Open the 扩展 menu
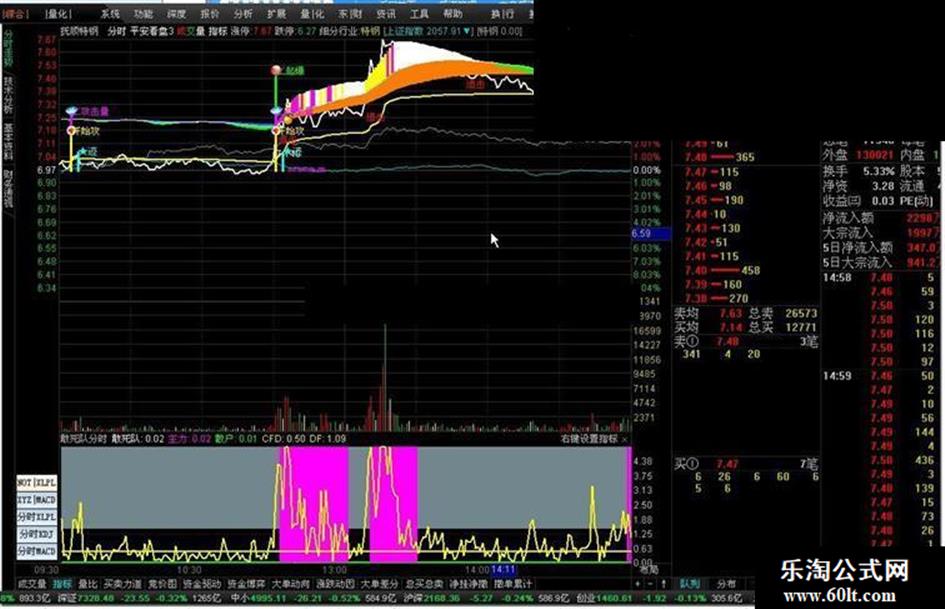 [277, 13]
